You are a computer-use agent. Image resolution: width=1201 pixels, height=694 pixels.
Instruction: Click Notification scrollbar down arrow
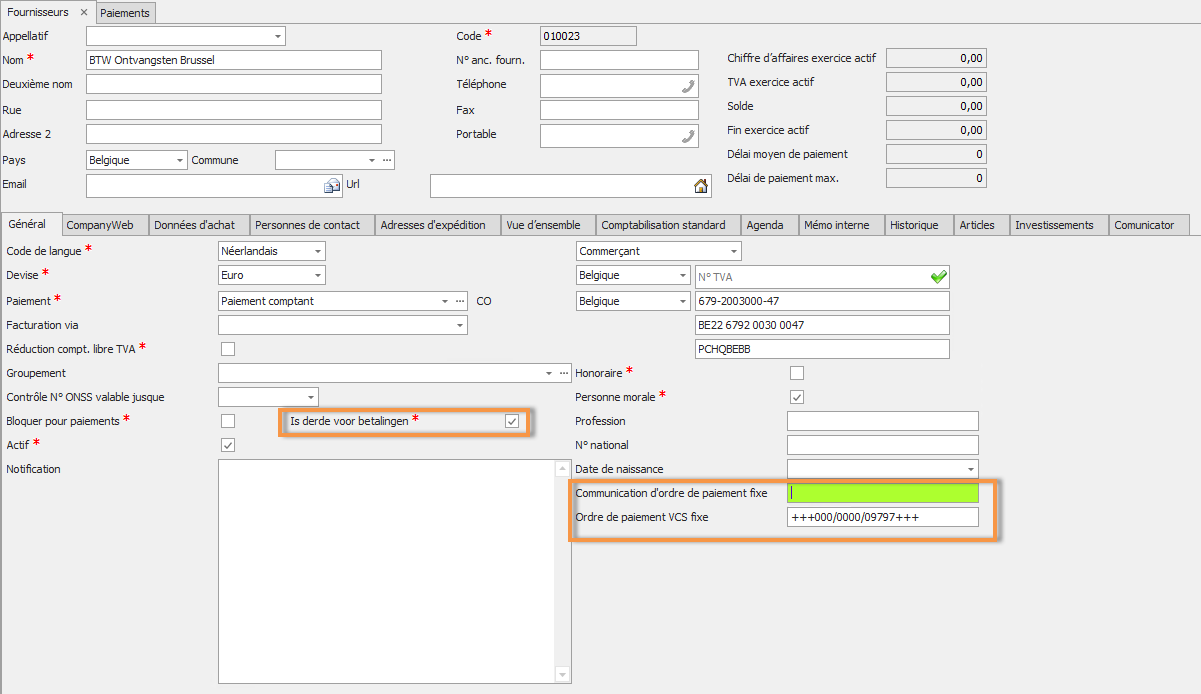[x=562, y=673]
